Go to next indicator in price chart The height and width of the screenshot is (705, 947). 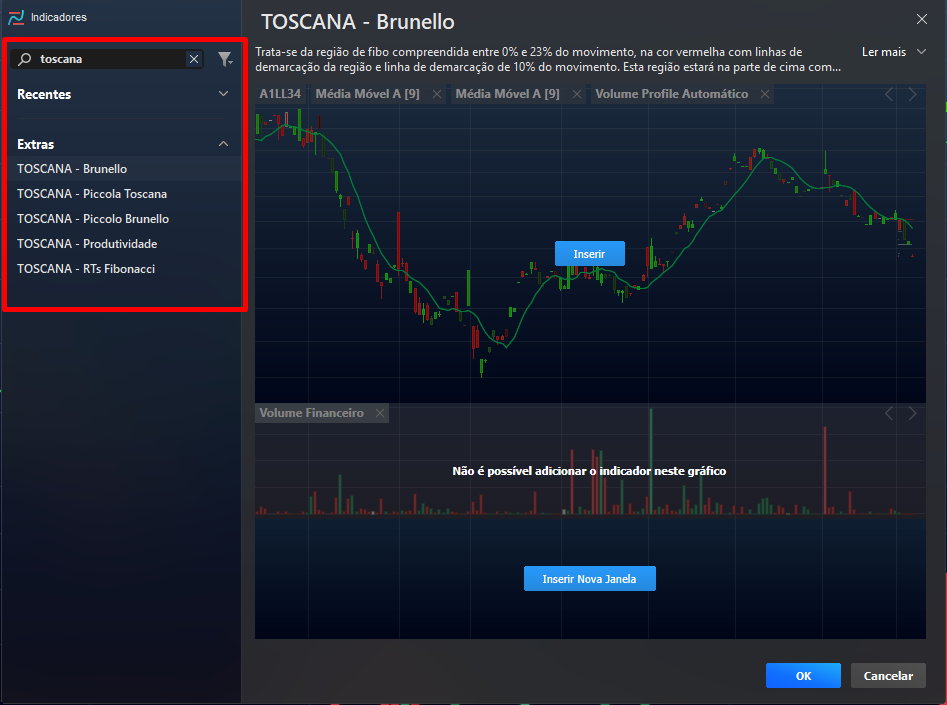click(913, 94)
